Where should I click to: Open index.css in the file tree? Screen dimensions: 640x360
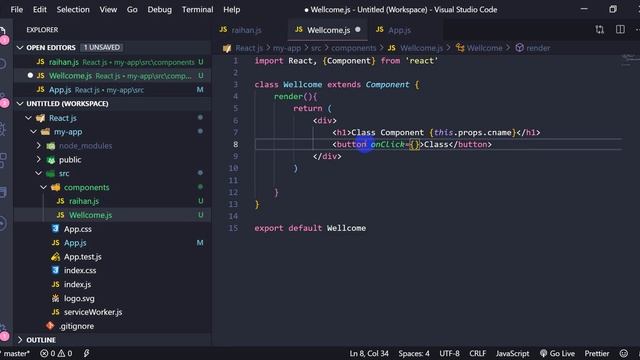pos(80,271)
